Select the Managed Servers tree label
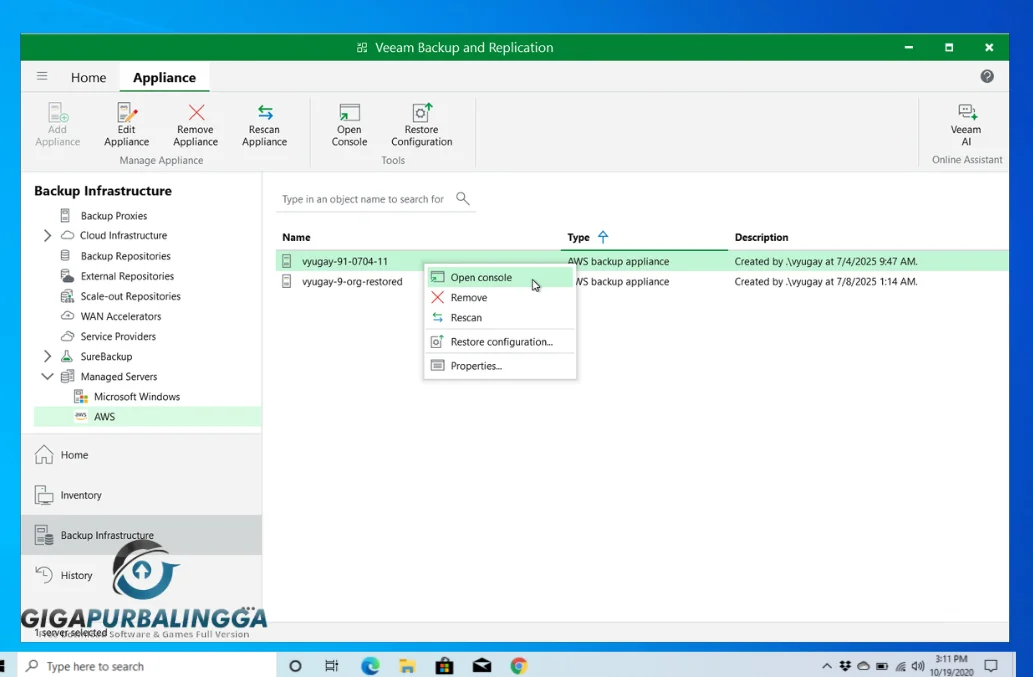The width and height of the screenshot is (1033, 677). 119,377
